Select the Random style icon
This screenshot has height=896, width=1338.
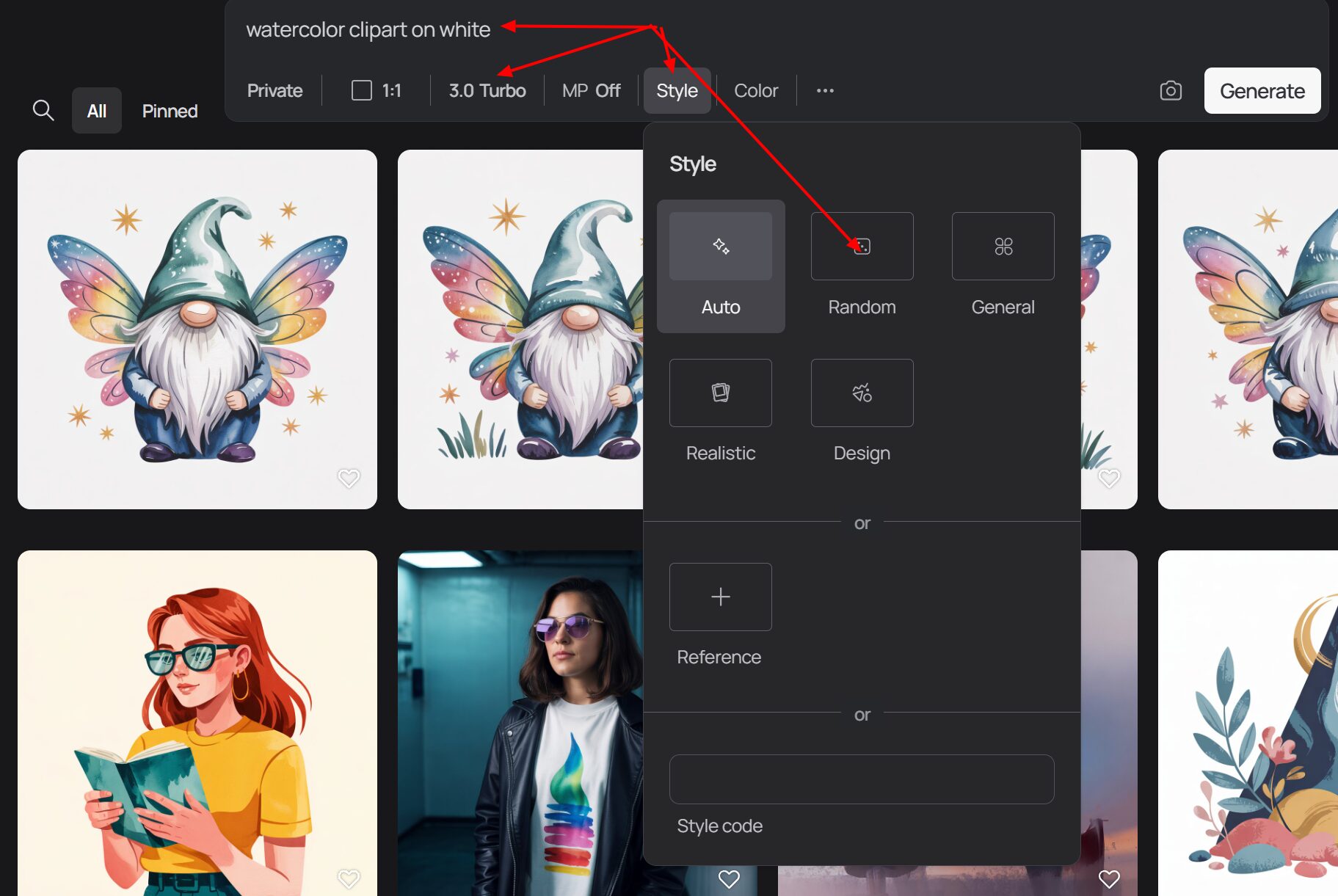[x=862, y=247]
